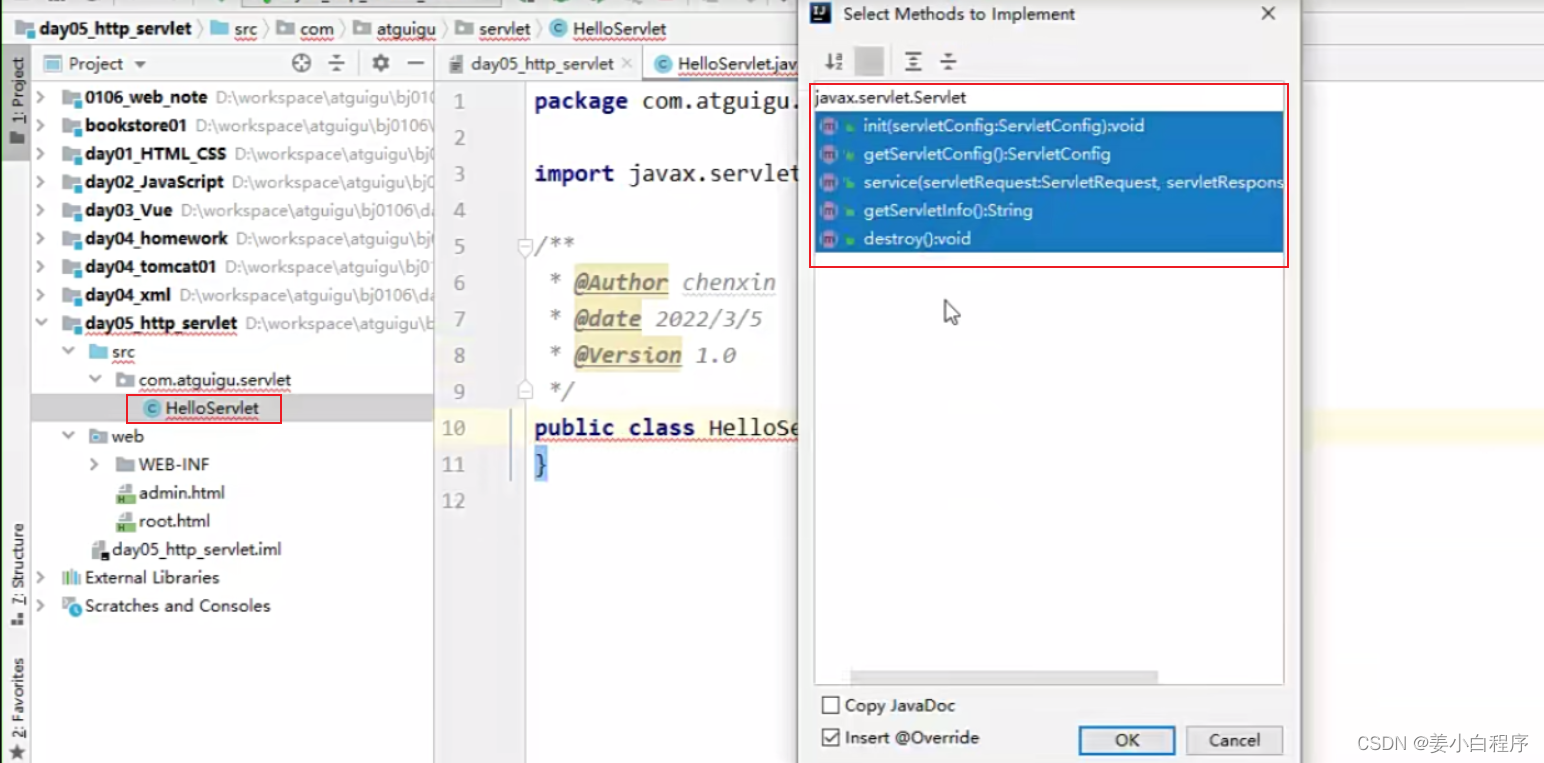The image size is (1544, 763).
Task: Click the collapse all icon in the methods dialog
Action: point(948,61)
